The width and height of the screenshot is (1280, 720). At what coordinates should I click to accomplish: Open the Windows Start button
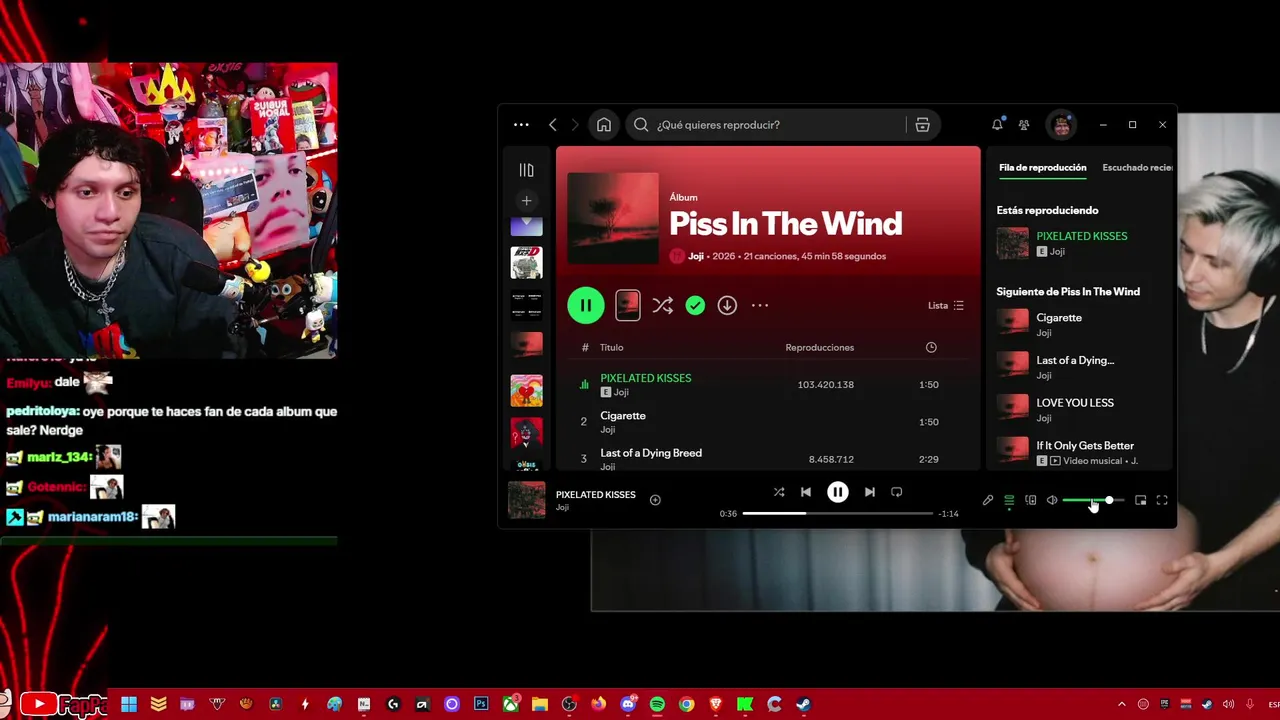tap(129, 704)
